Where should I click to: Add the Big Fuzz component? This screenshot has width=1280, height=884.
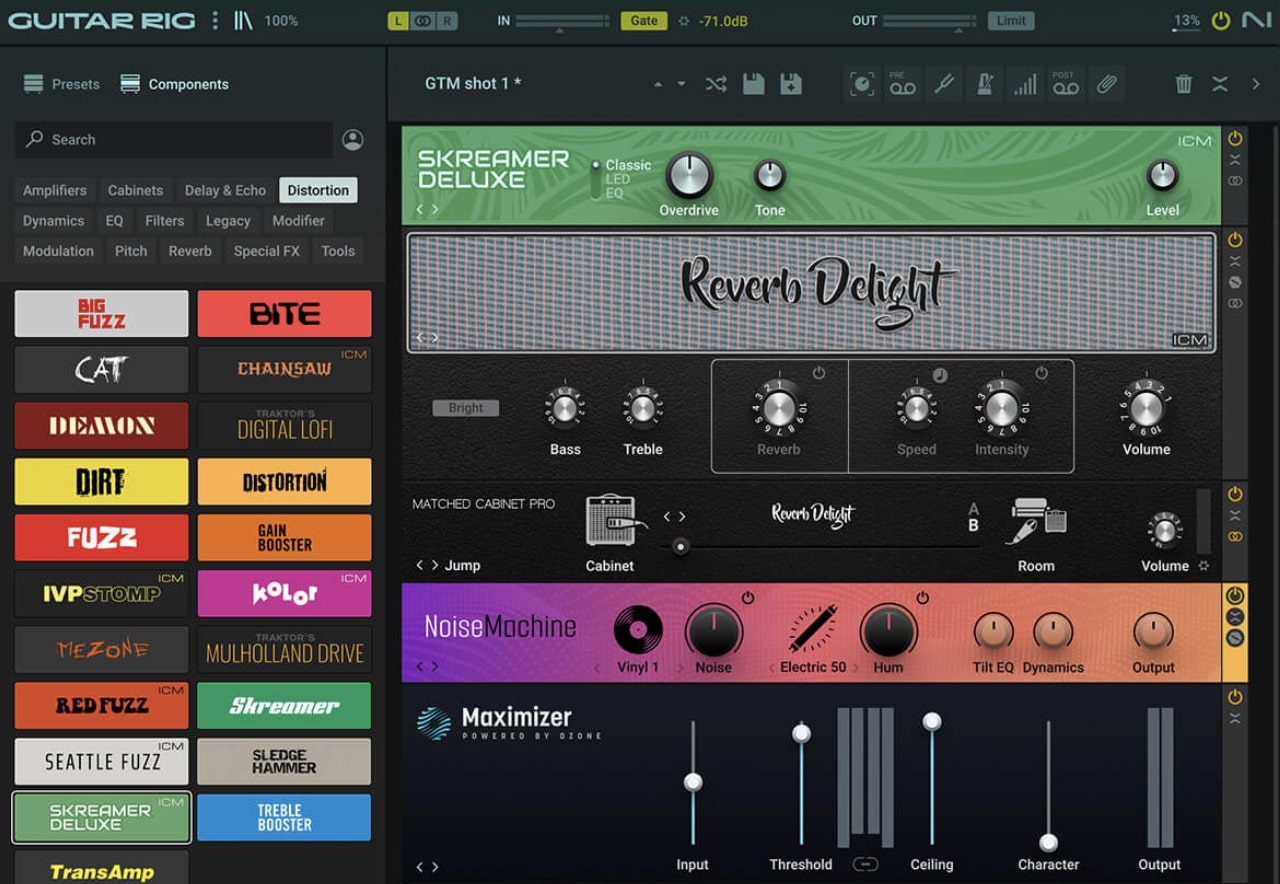(101, 314)
